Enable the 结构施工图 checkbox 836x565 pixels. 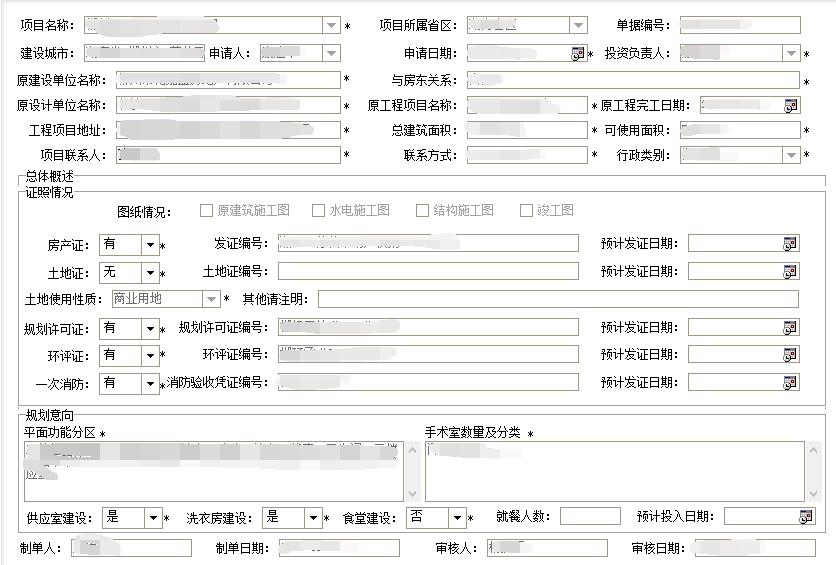point(423,211)
